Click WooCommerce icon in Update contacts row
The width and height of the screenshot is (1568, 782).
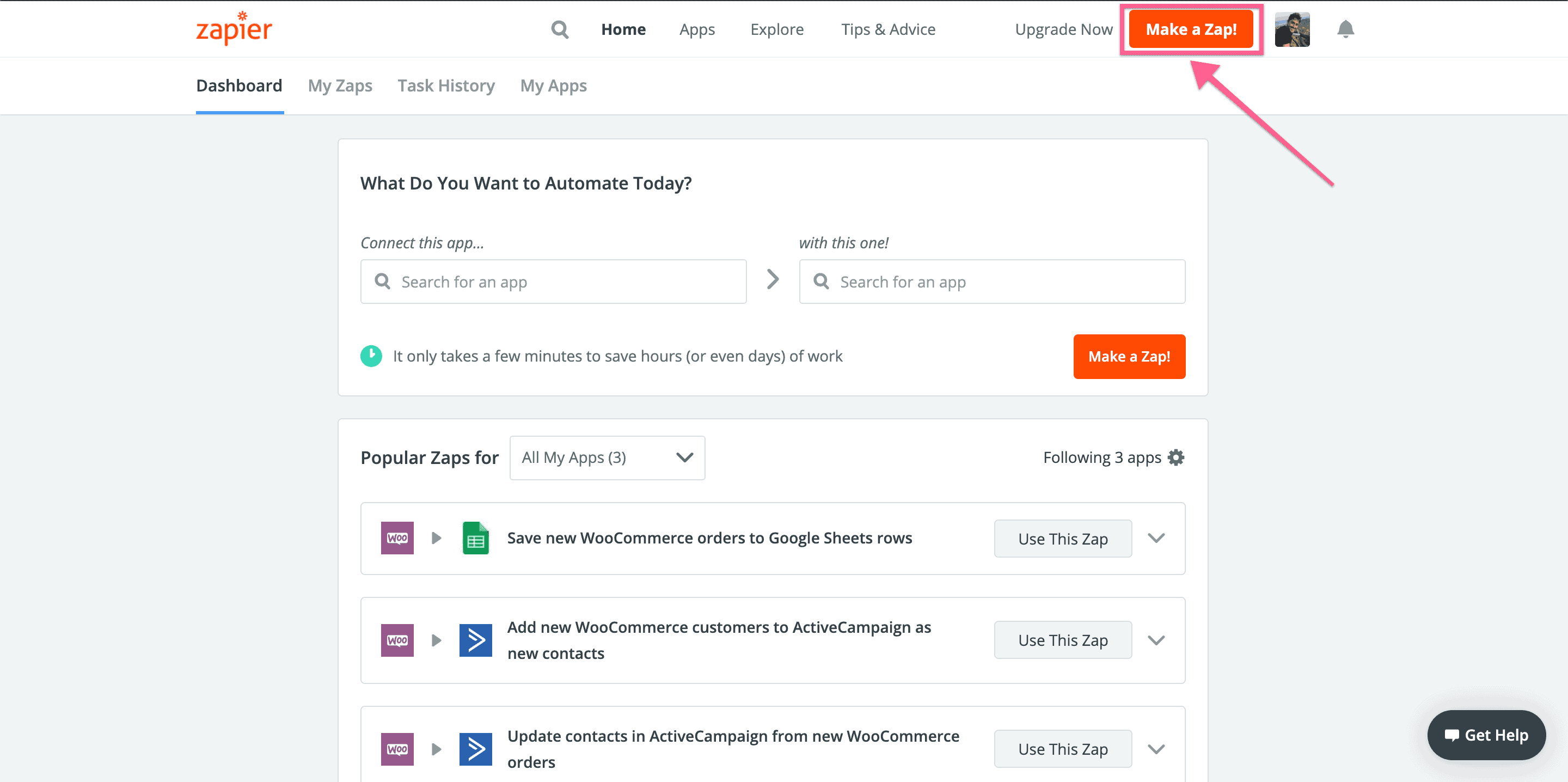397,749
